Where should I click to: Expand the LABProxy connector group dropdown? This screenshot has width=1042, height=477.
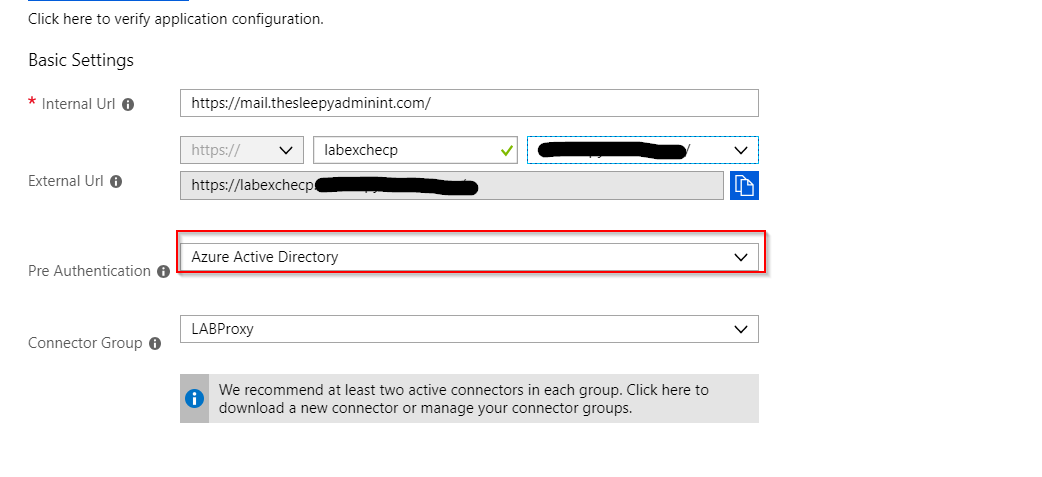pyautogui.click(x=468, y=329)
